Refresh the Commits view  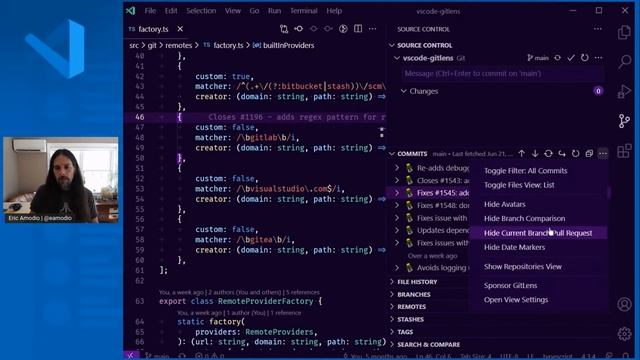pyautogui.click(x=576, y=154)
